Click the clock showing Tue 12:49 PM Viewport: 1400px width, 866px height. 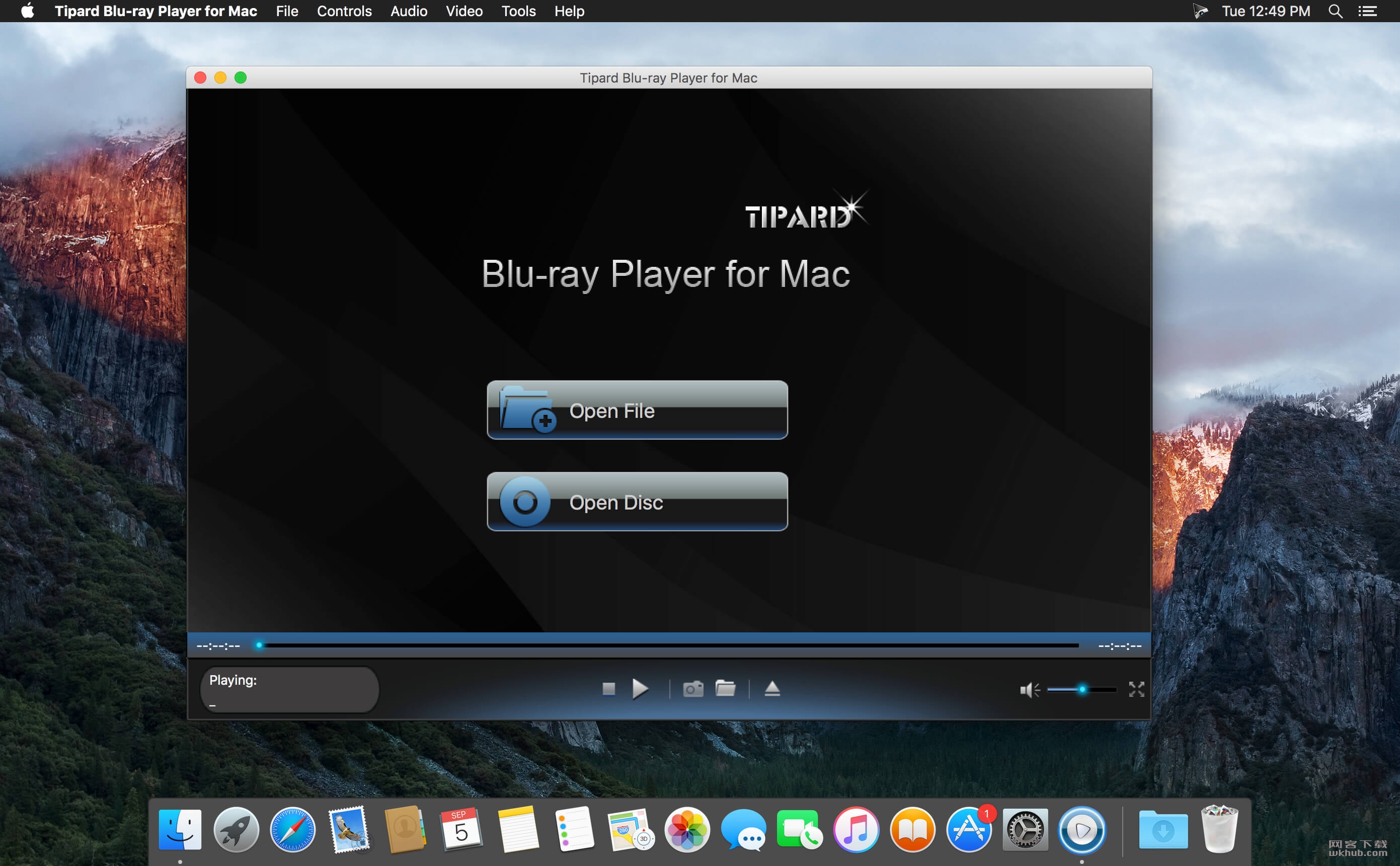1266,11
